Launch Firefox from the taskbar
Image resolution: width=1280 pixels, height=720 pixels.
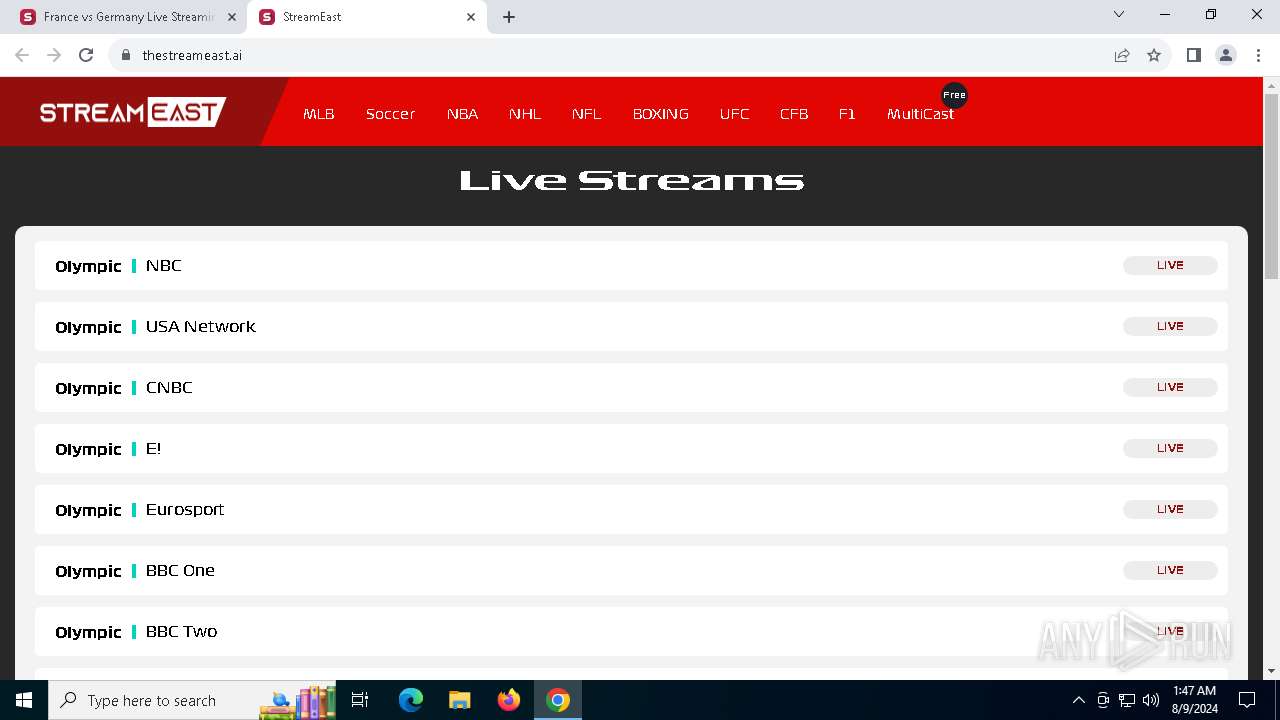(509, 700)
